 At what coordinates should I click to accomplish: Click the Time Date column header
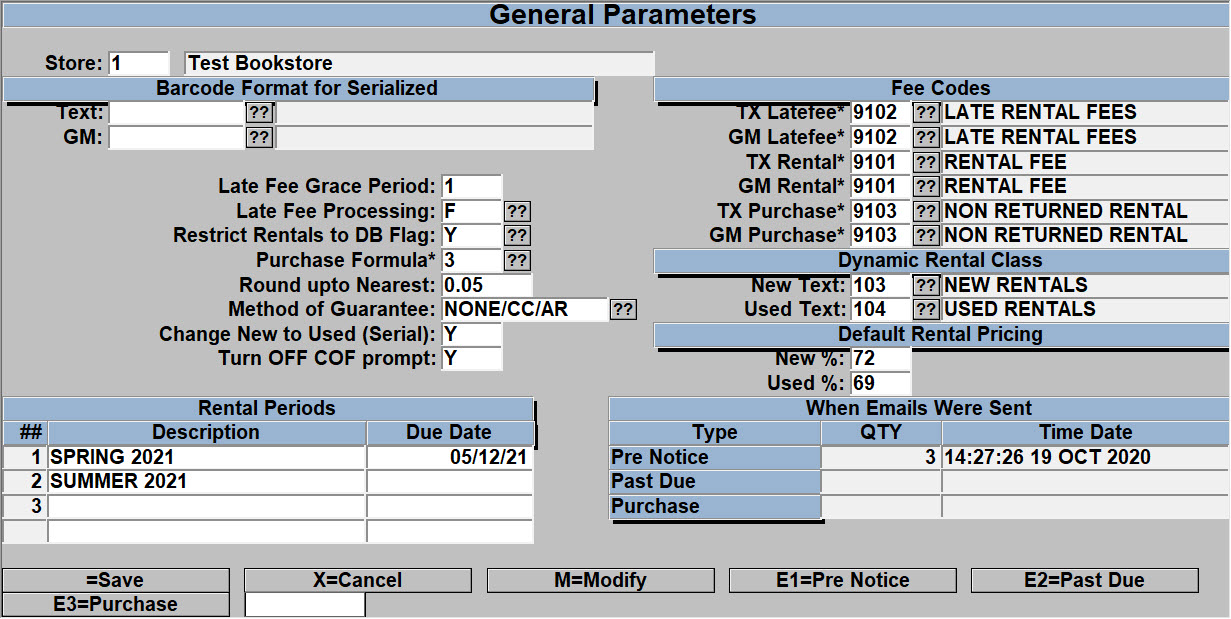pos(1086,433)
